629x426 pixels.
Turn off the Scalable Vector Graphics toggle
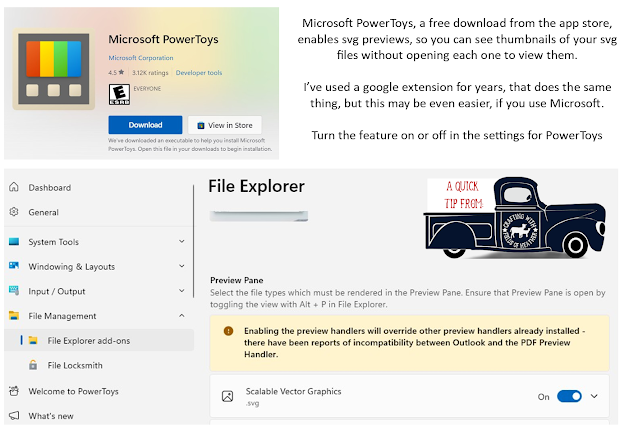click(569, 397)
